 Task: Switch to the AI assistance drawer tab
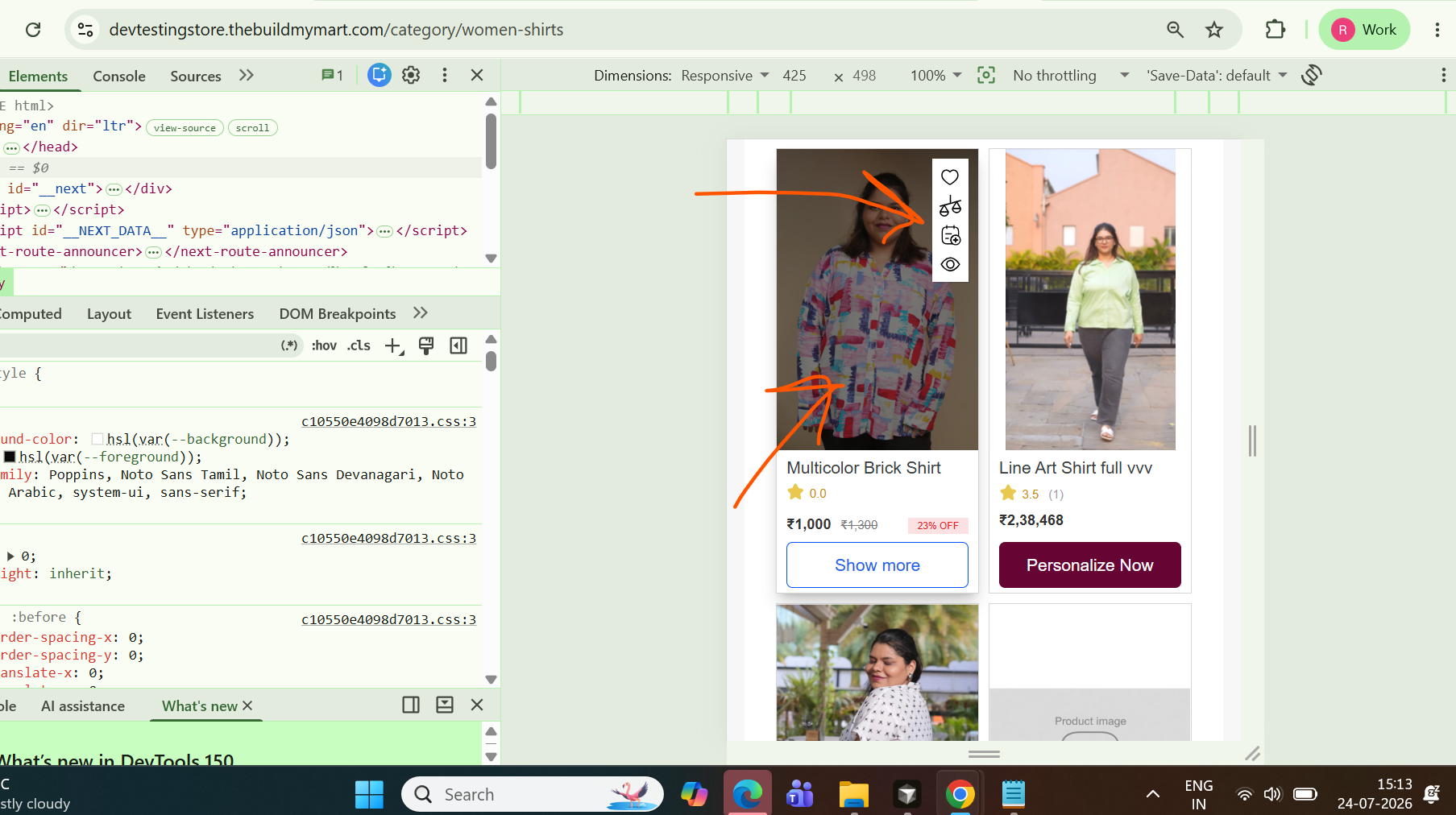tap(83, 706)
